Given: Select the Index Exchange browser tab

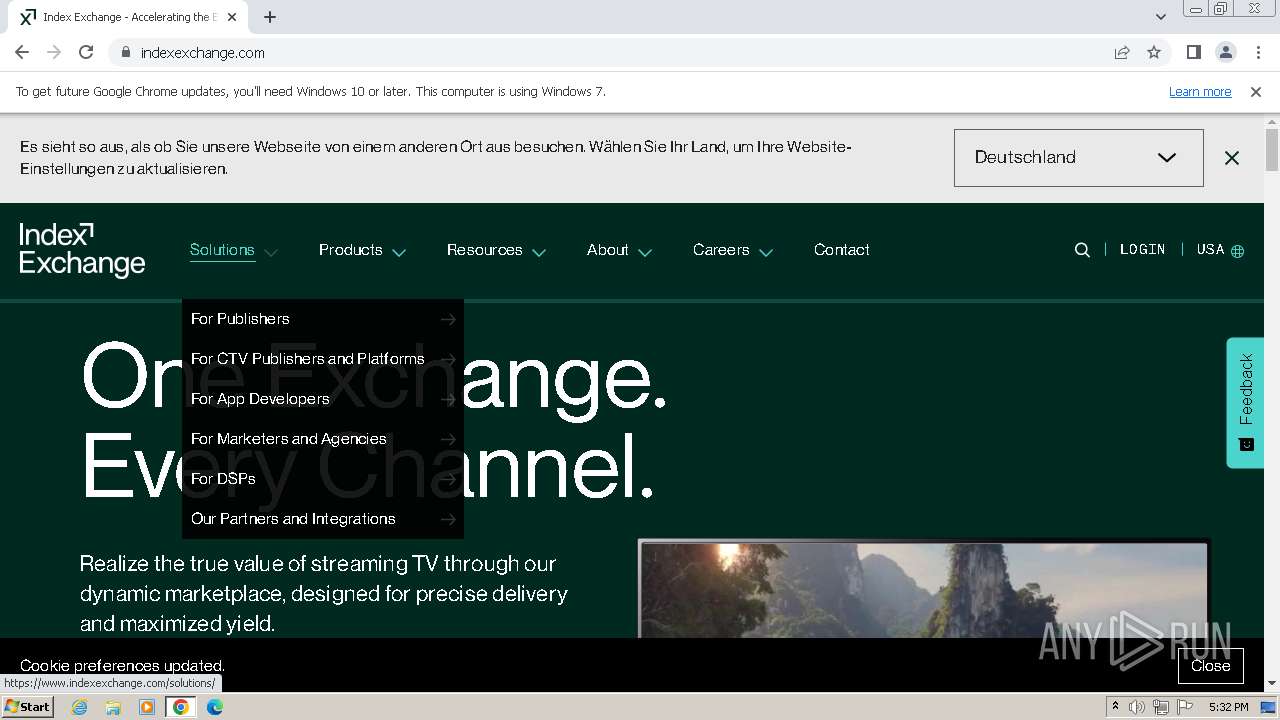Looking at the screenshot, I should pyautogui.click(x=130, y=17).
